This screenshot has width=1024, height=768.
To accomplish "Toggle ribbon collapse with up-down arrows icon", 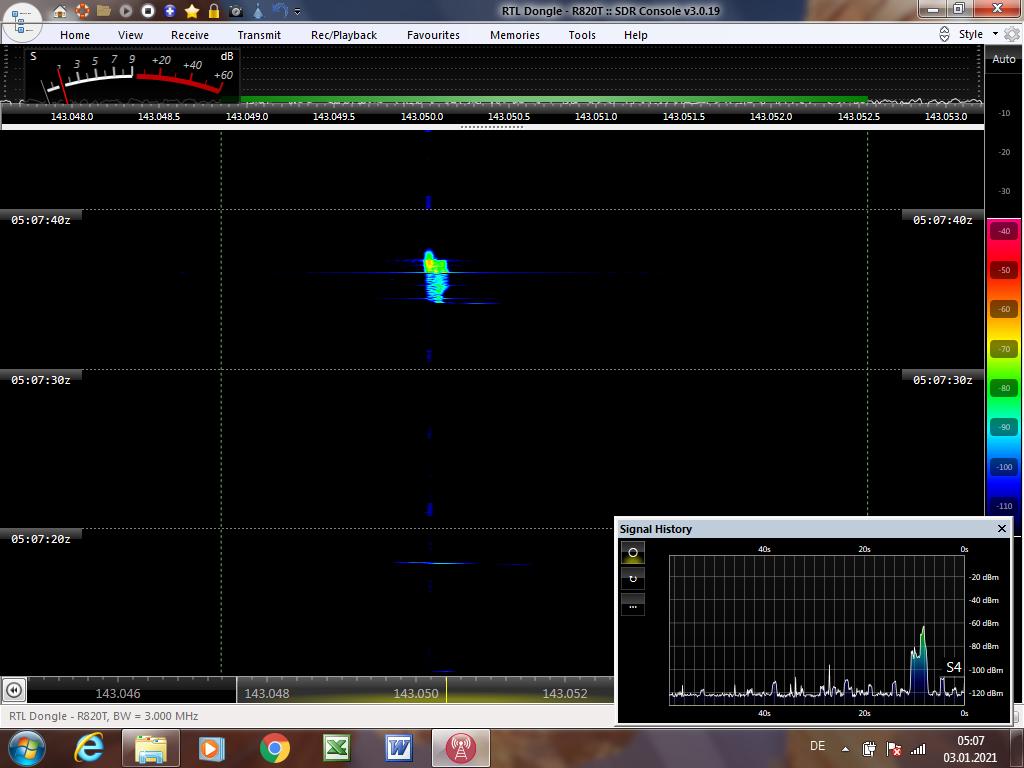I will click(944, 35).
